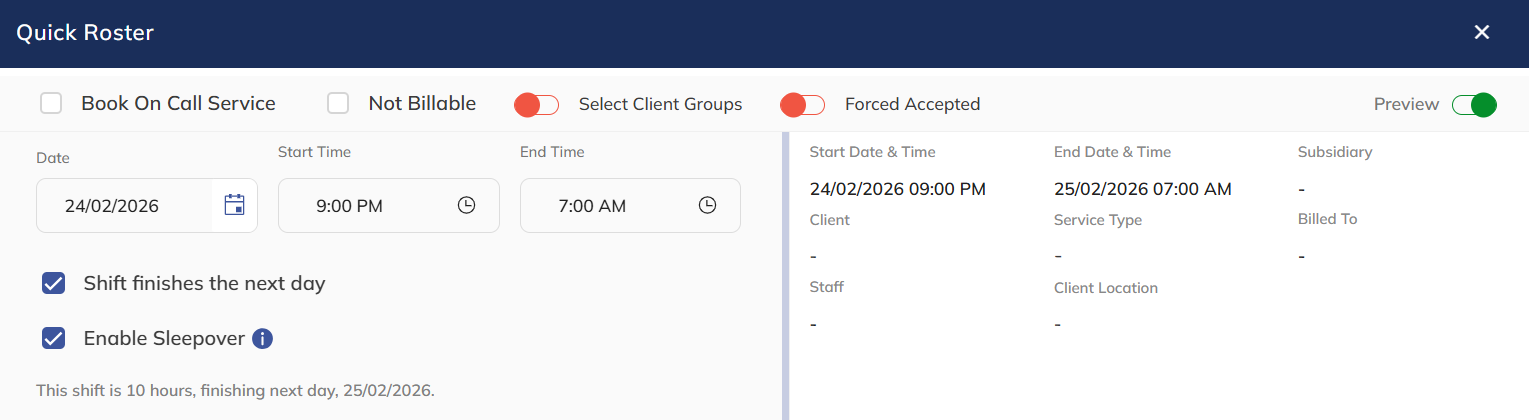Image resolution: width=1529 pixels, height=420 pixels.
Task: Click the preview start value 24/02/2026 09:00 PM
Action: click(x=897, y=189)
